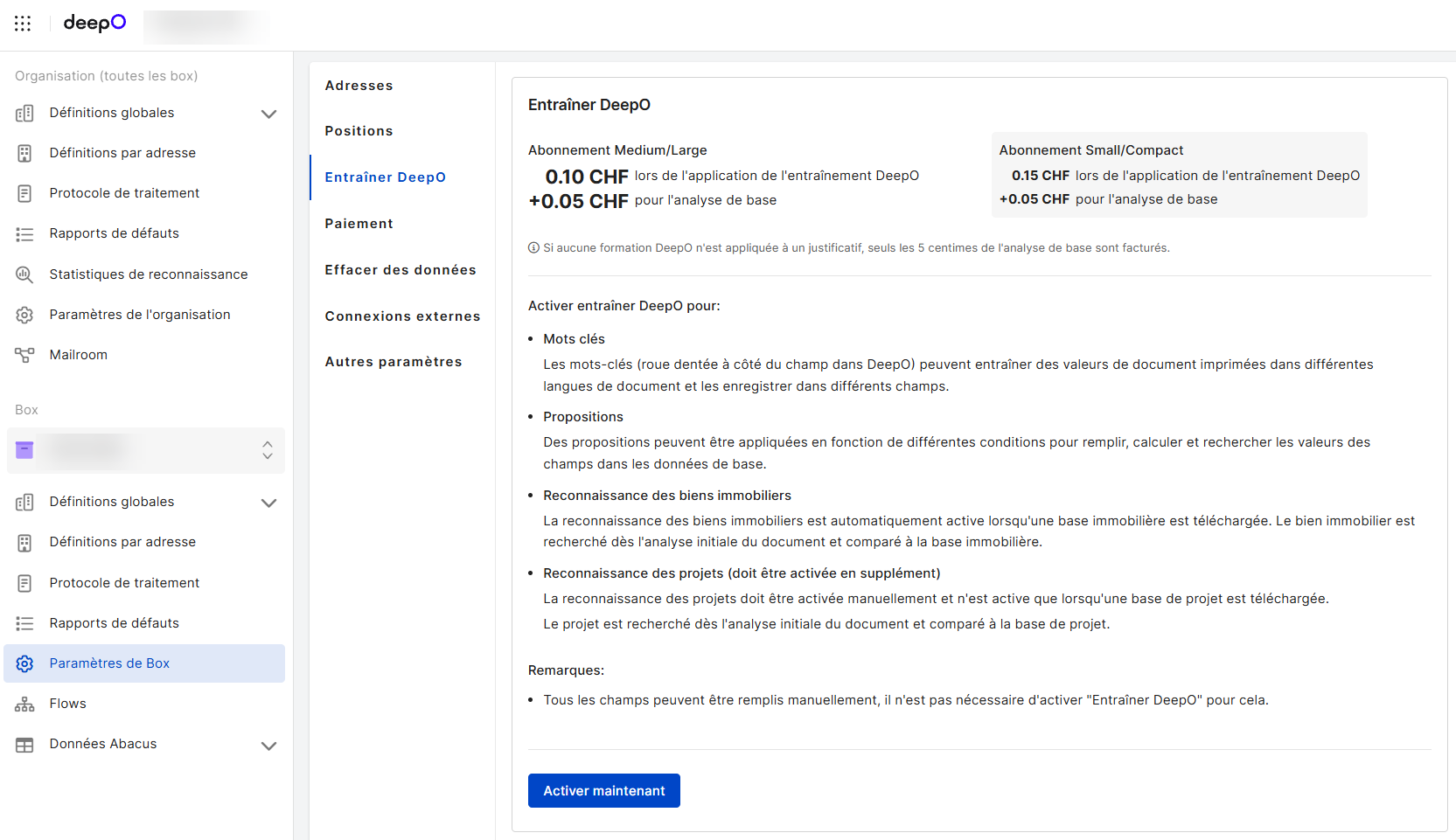This screenshot has height=840, width=1456.
Task: Click the "Abonnement Medium/Large" heading
Action: (x=617, y=150)
